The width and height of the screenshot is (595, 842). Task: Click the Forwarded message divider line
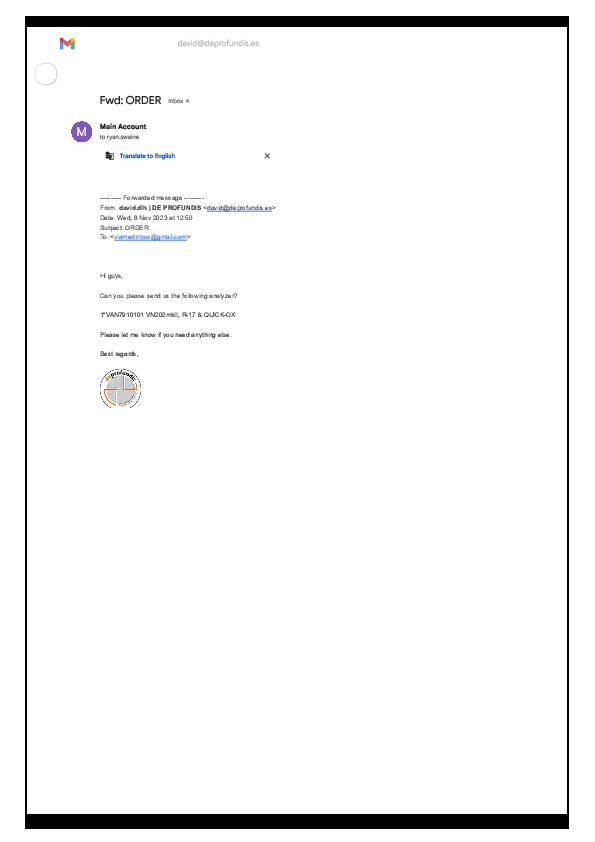point(152,198)
